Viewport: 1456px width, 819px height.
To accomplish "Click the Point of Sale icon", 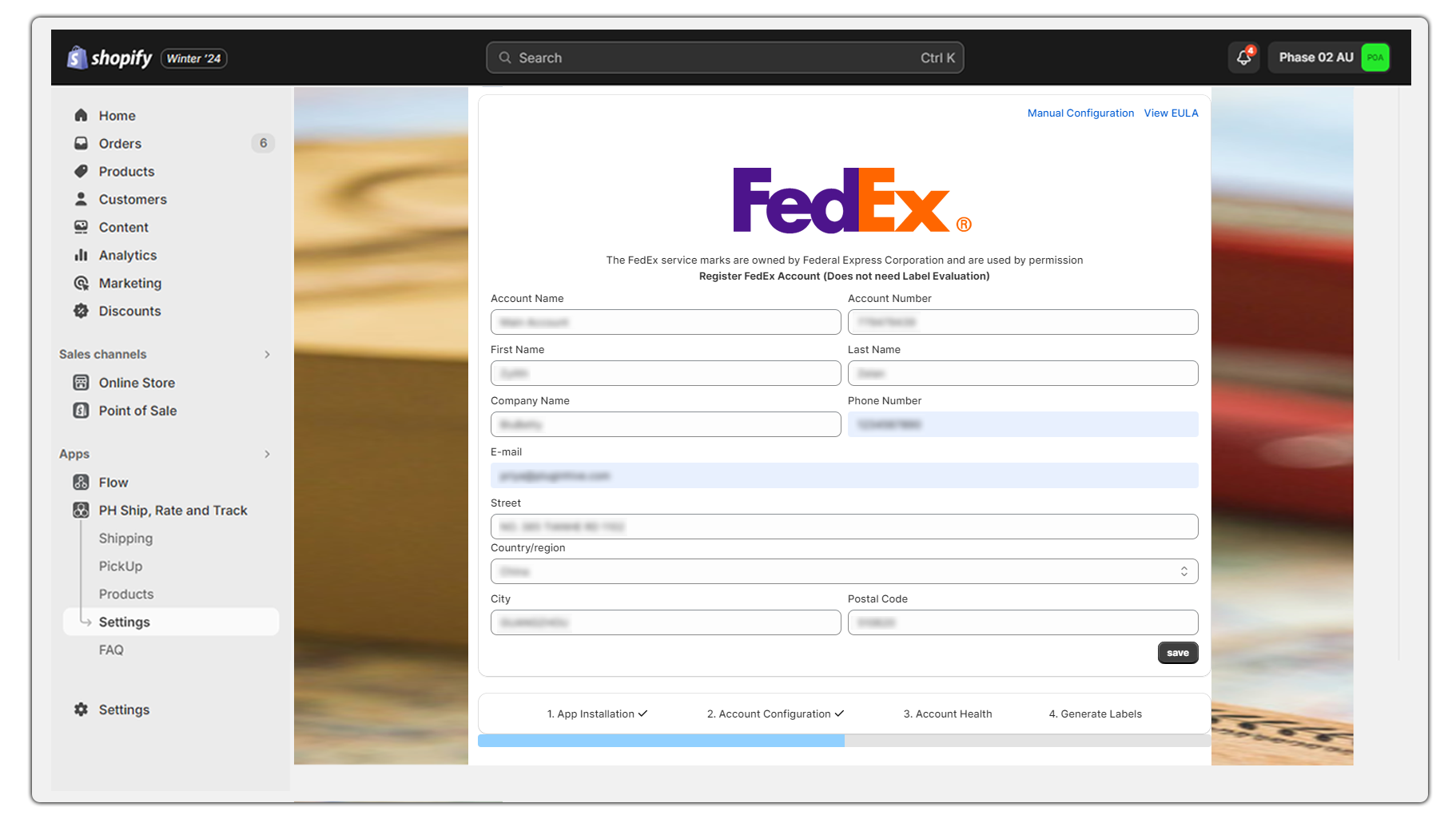I will click(81, 411).
